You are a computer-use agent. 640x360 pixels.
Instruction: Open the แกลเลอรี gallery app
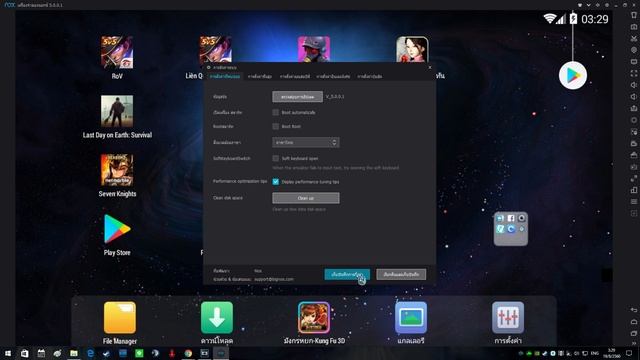[x=411, y=318]
